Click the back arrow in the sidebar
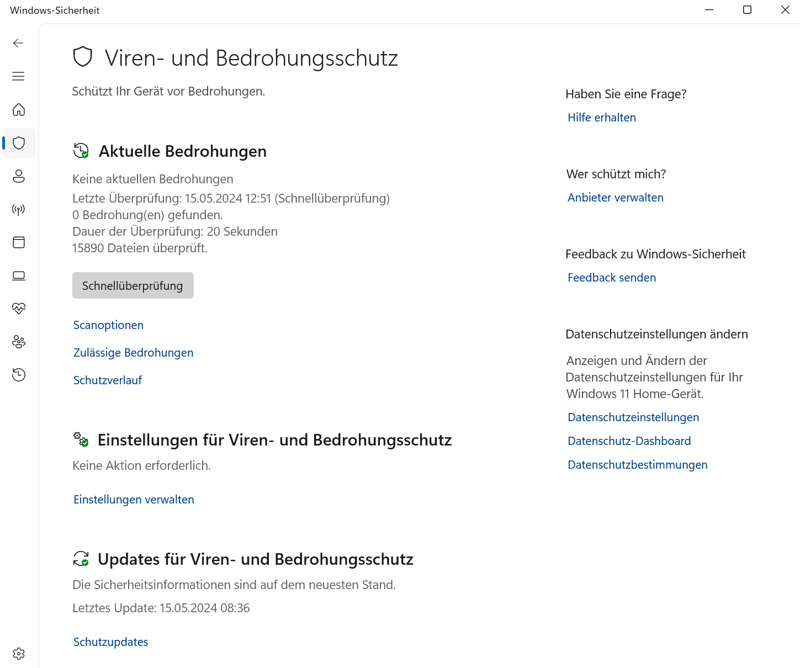This screenshot has width=800, height=668. (18, 43)
